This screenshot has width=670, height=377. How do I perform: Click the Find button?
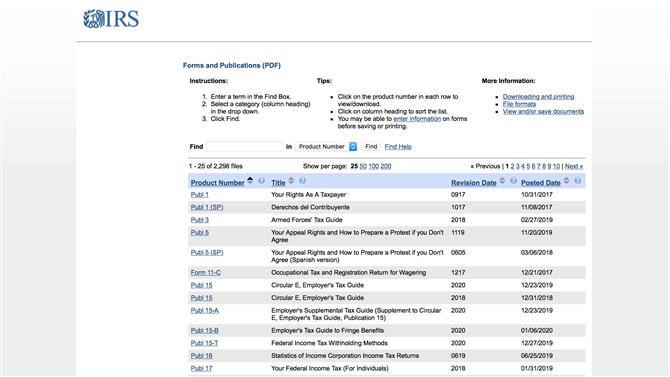(x=371, y=147)
